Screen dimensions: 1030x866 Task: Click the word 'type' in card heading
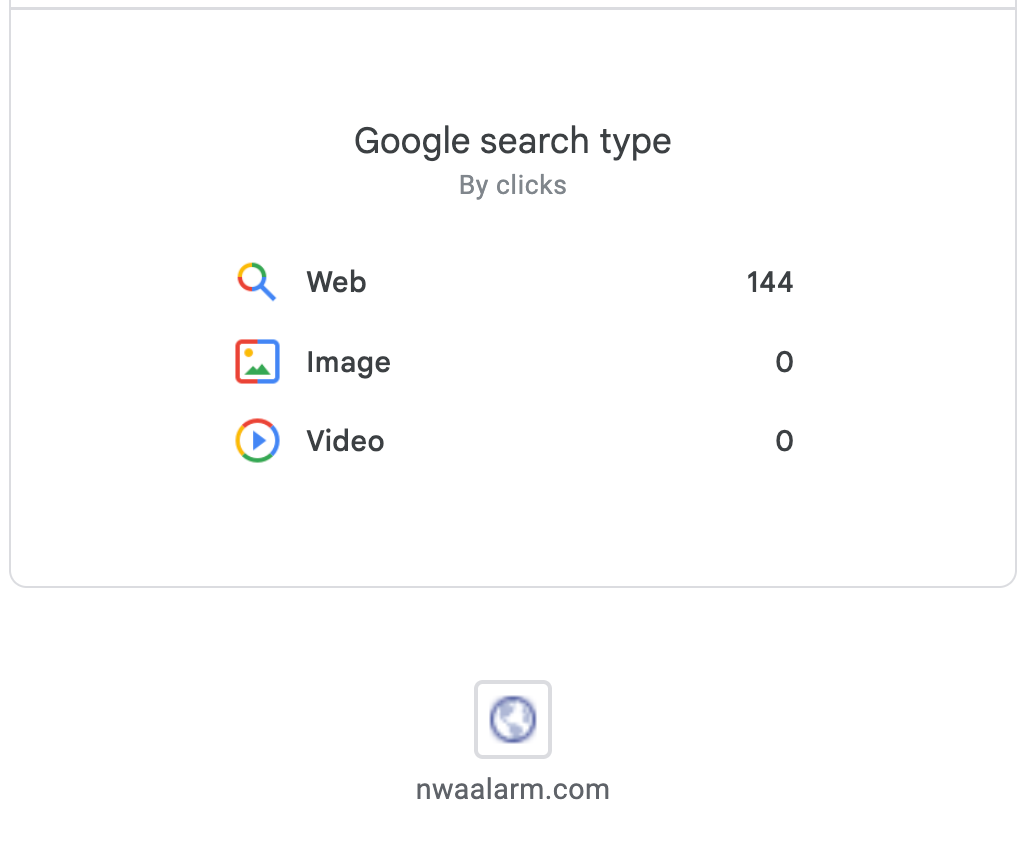click(x=636, y=141)
